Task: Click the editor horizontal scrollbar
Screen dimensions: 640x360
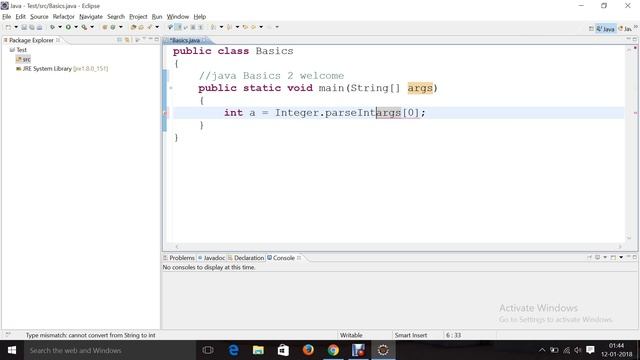Action: (x=398, y=247)
